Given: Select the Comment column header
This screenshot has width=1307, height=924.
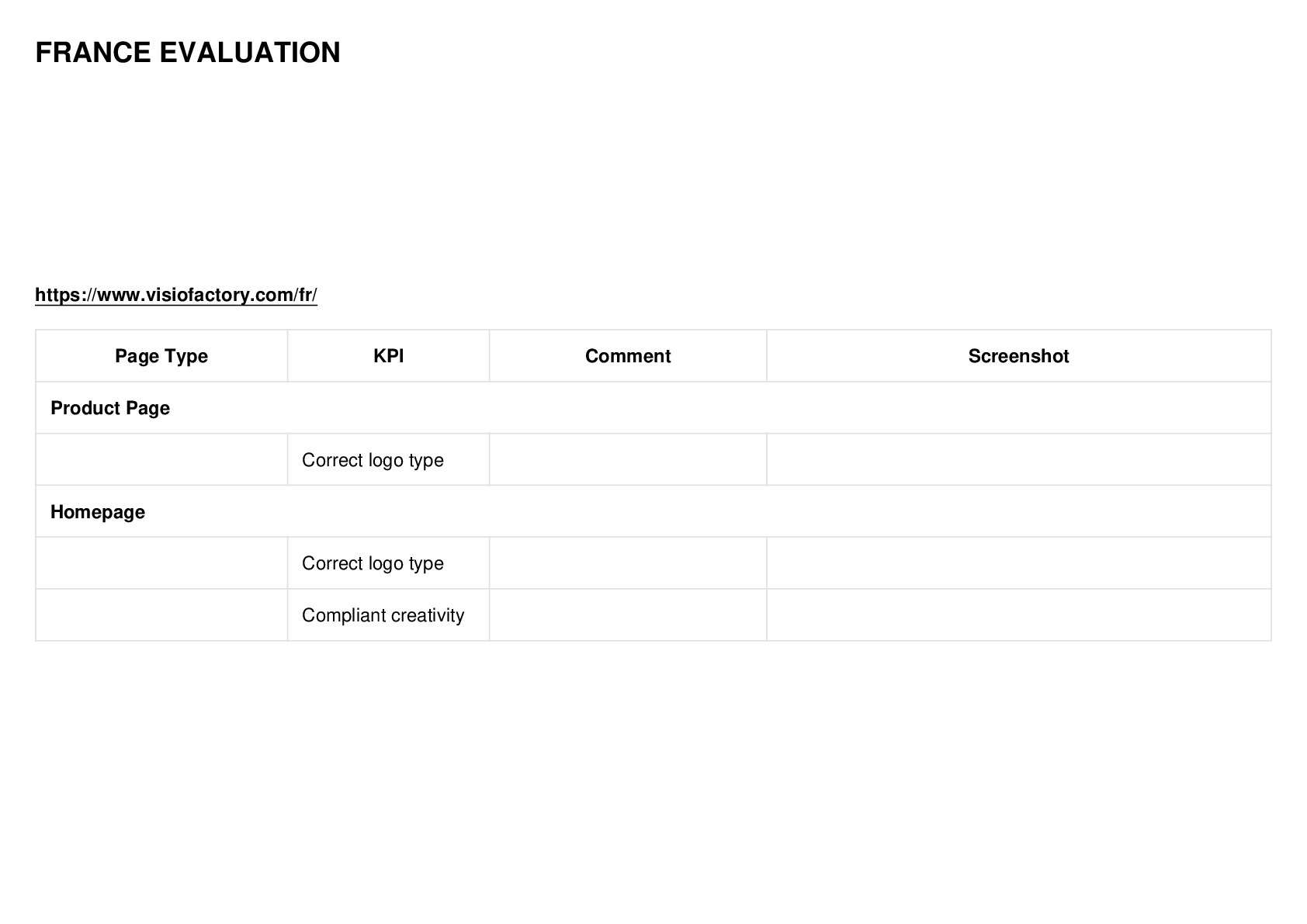Looking at the screenshot, I should point(628,356).
